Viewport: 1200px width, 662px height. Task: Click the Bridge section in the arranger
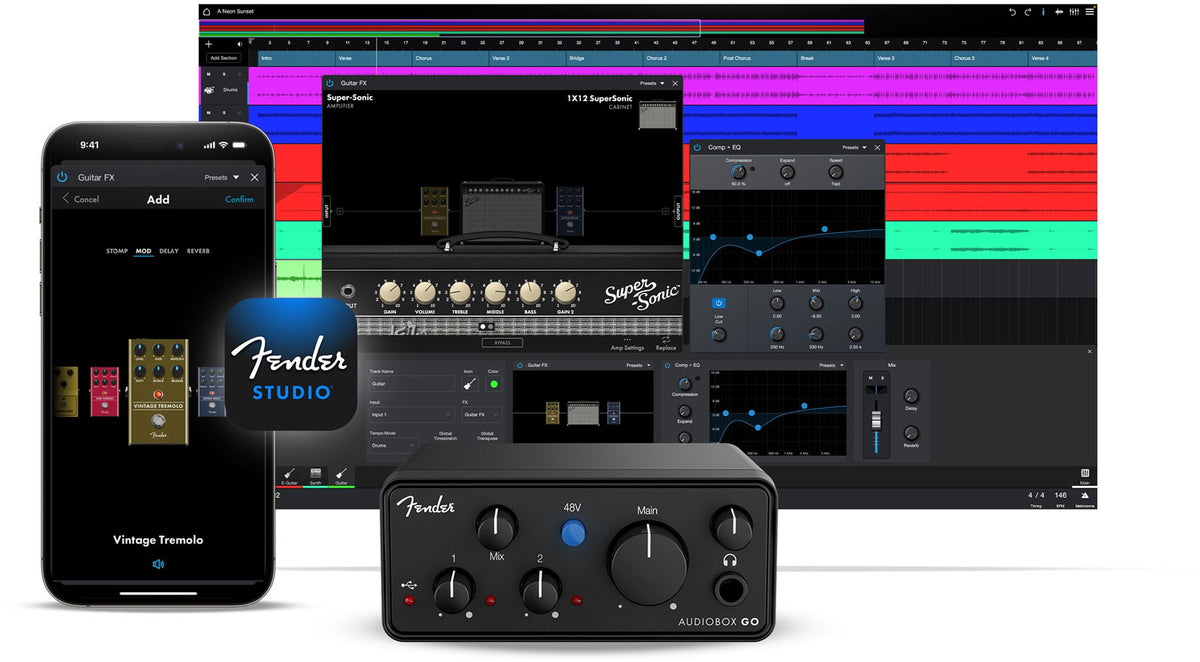(x=602, y=58)
